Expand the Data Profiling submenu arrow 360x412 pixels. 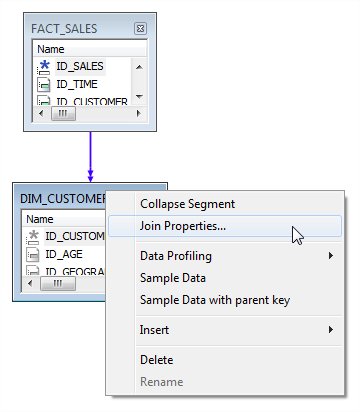(x=331, y=256)
